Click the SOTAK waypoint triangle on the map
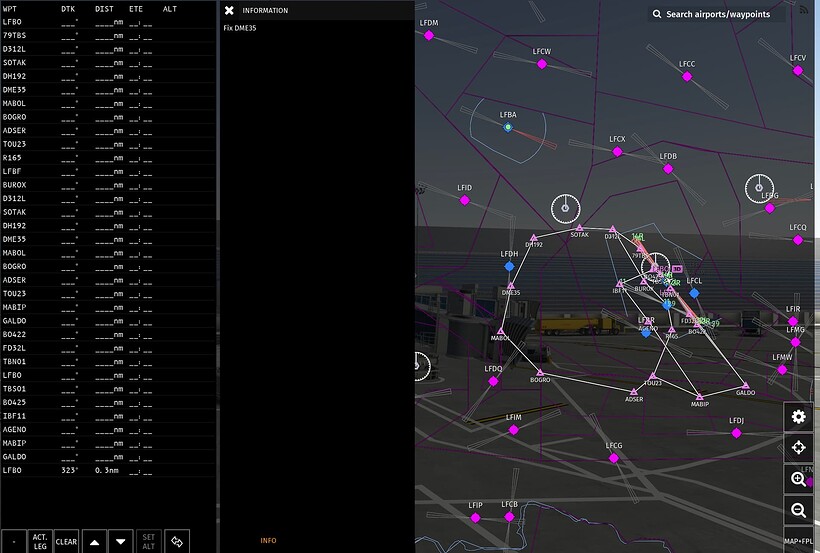This screenshot has width=820, height=553. (x=579, y=228)
